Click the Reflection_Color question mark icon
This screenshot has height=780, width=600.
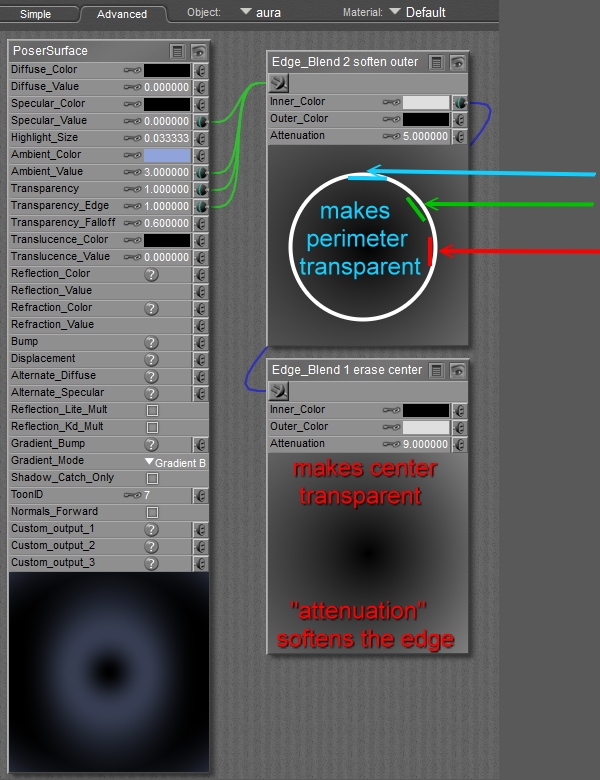[152, 275]
